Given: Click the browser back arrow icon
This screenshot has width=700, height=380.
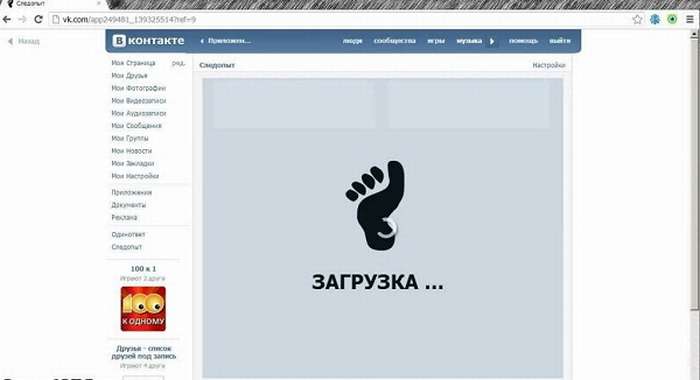Looking at the screenshot, I should tap(6, 19).
